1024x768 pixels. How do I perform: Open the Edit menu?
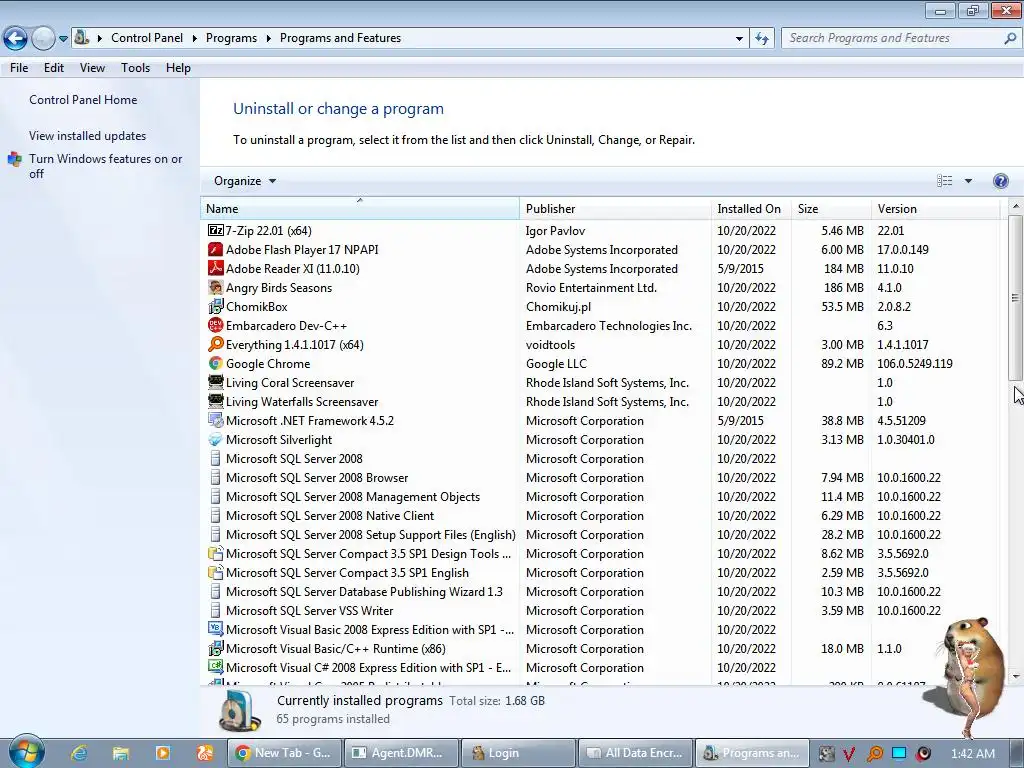pyautogui.click(x=54, y=68)
